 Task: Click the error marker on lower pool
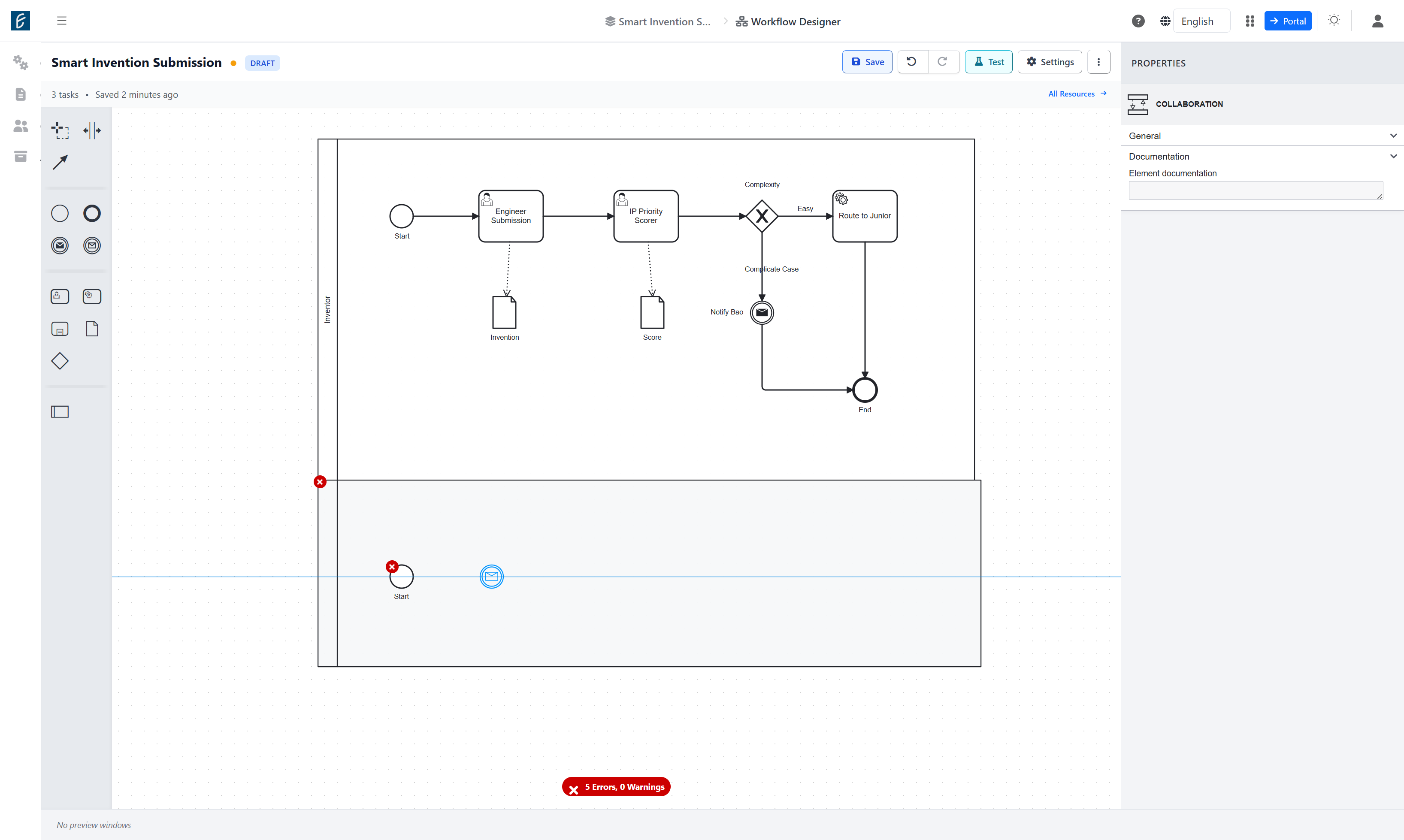tap(320, 482)
